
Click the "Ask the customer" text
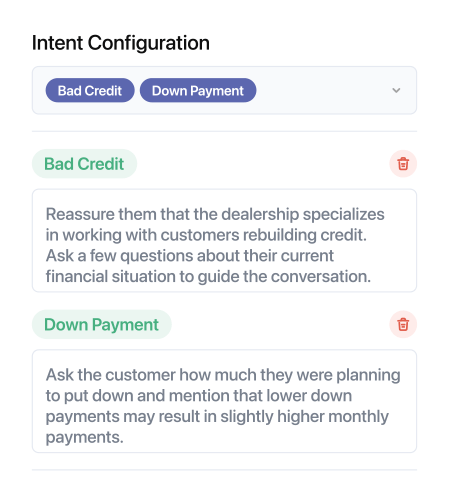[x=110, y=375]
